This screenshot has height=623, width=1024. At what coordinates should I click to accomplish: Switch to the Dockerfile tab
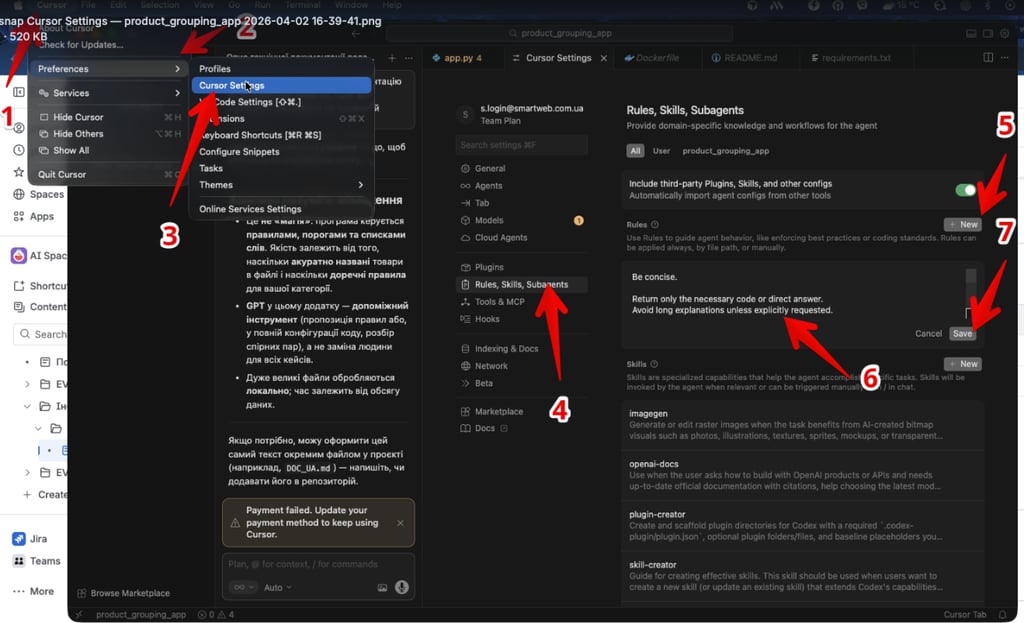point(657,58)
